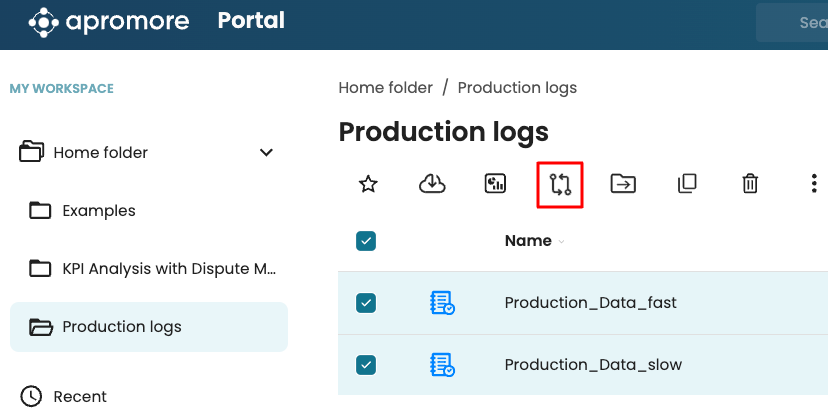Click the copy icon in toolbar

click(x=687, y=184)
